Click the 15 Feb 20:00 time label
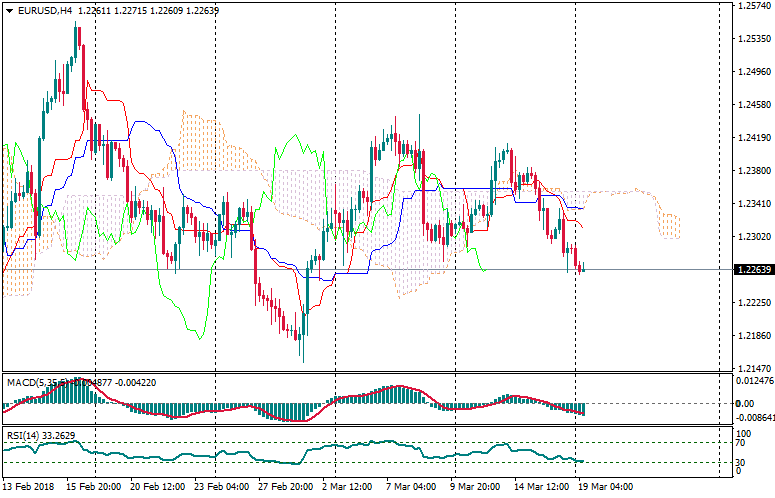The width and height of the screenshot is (775, 498). pyautogui.click(x=94, y=487)
